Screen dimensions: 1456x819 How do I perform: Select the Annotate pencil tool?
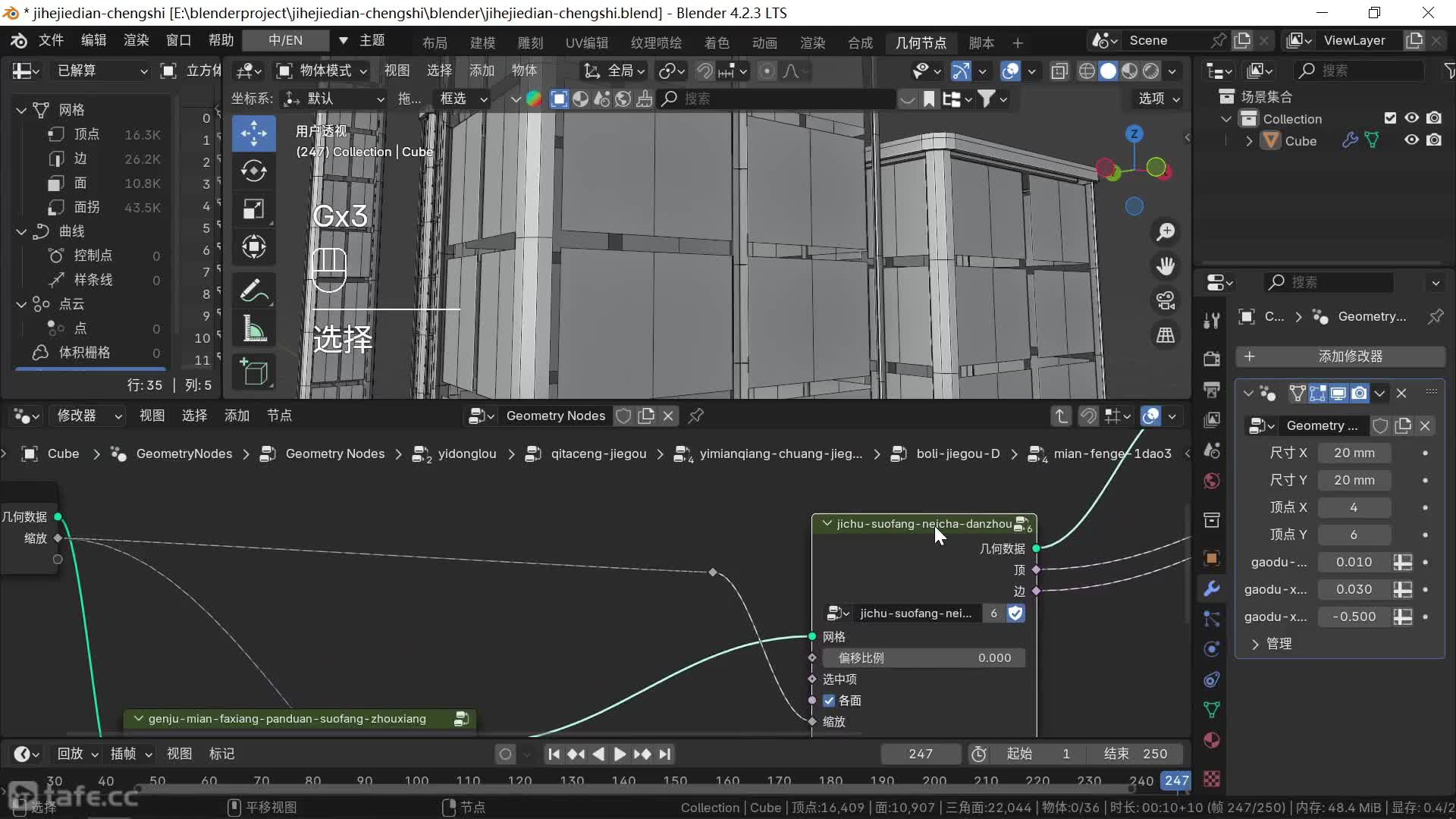(253, 290)
